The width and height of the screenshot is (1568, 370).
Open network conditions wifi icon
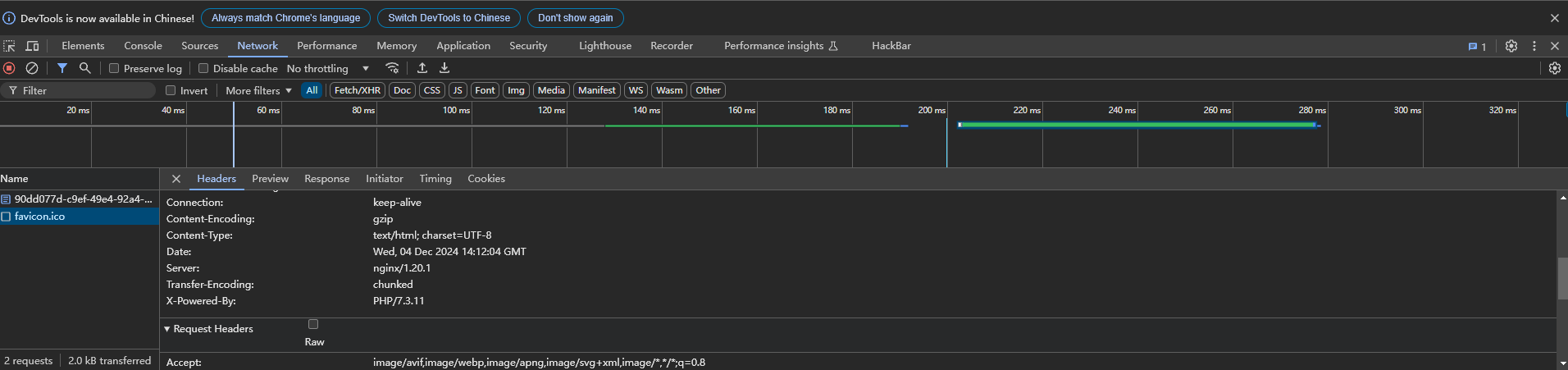coord(393,68)
